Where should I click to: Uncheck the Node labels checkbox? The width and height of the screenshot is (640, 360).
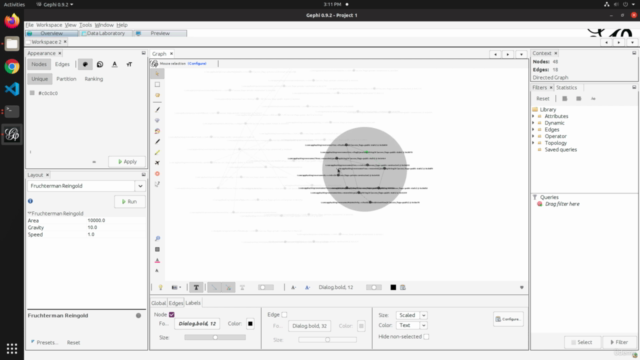click(x=171, y=315)
